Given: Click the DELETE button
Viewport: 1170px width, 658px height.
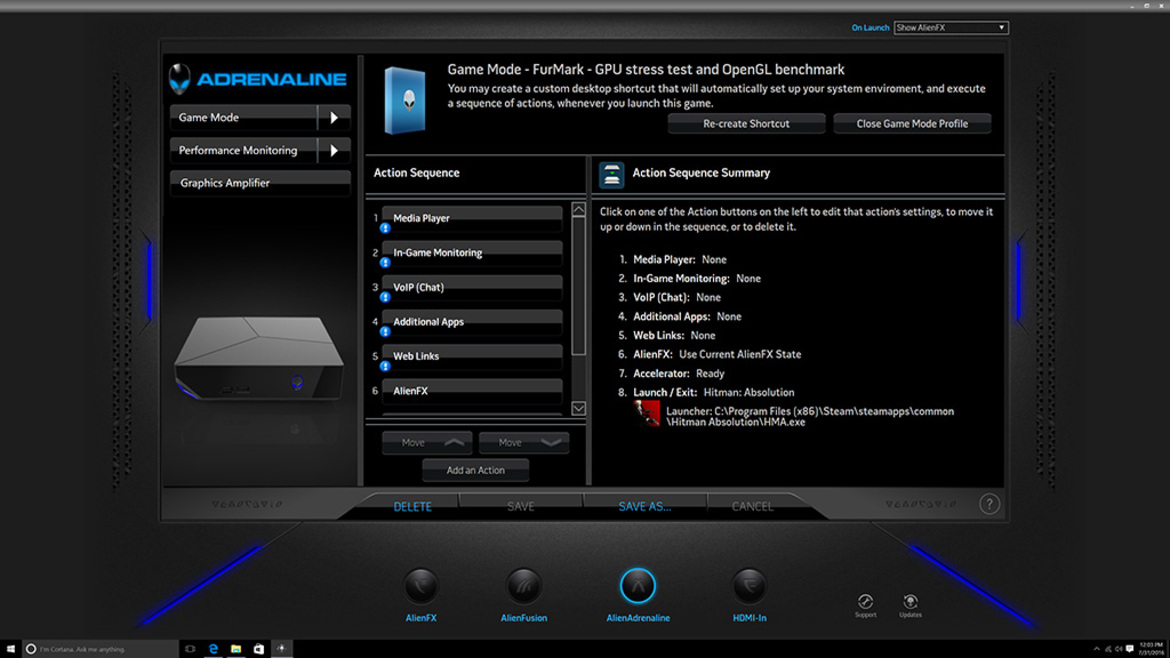Looking at the screenshot, I should tap(413, 507).
